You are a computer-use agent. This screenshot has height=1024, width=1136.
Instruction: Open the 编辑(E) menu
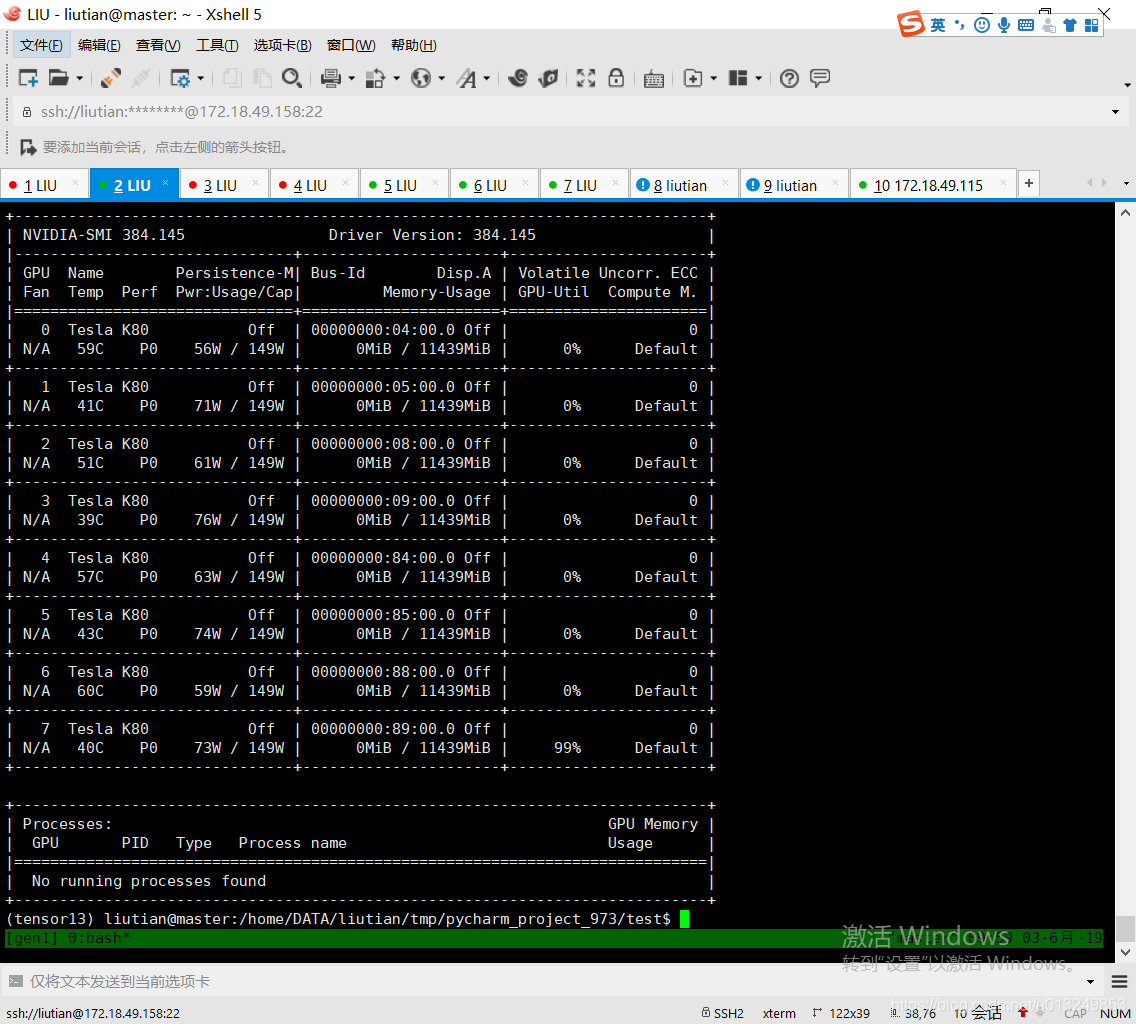(99, 45)
